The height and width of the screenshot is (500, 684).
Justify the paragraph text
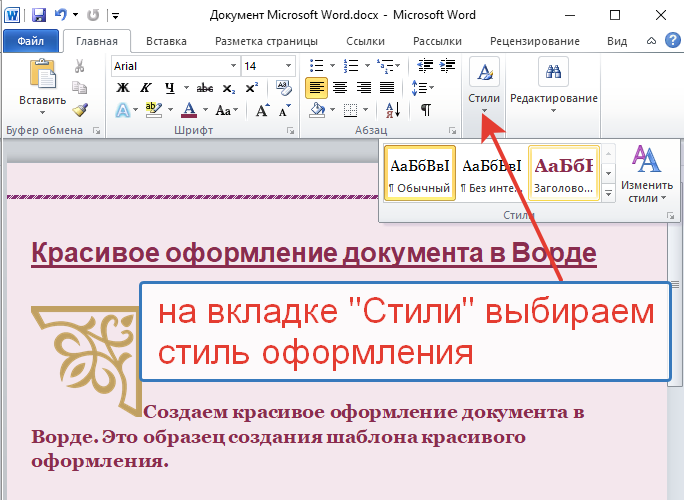tap(387, 88)
